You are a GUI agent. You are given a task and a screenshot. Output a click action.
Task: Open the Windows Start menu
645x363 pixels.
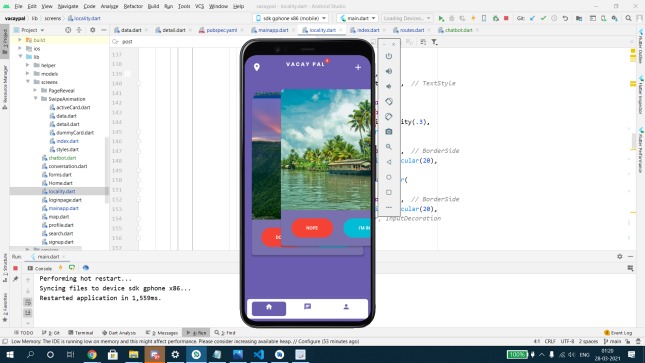[x=9, y=354]
